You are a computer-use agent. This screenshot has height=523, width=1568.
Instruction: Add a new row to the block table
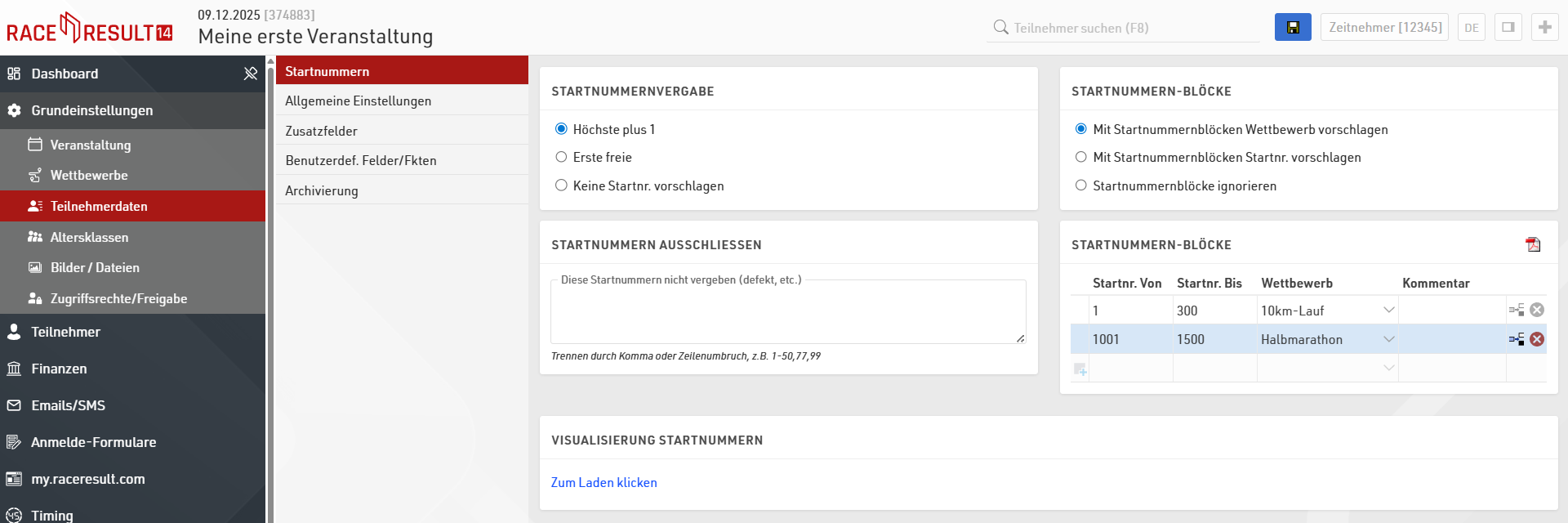(1080, 369)
